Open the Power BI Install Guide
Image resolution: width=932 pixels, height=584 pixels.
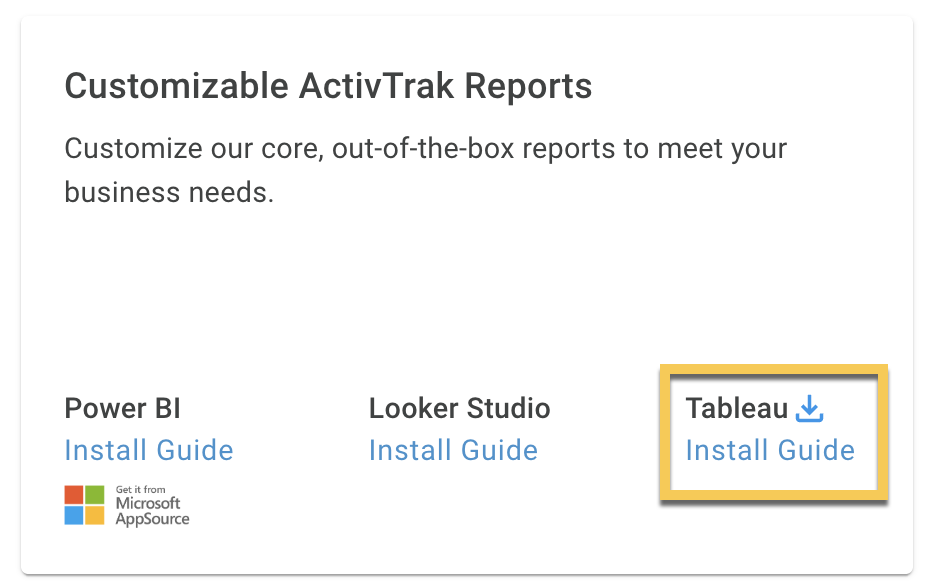(x=149, y=450)
